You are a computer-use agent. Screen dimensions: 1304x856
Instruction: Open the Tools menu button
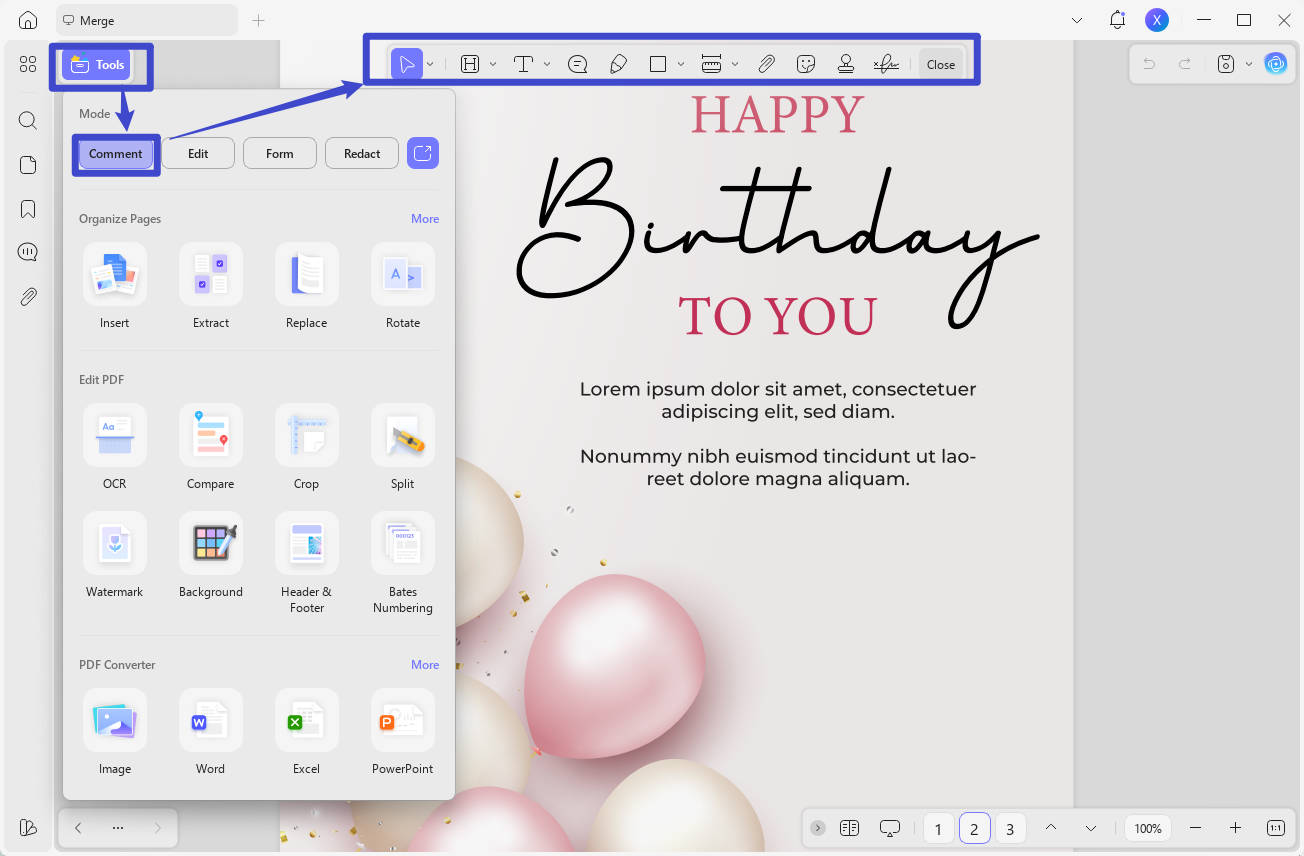(x=98, y=65)
